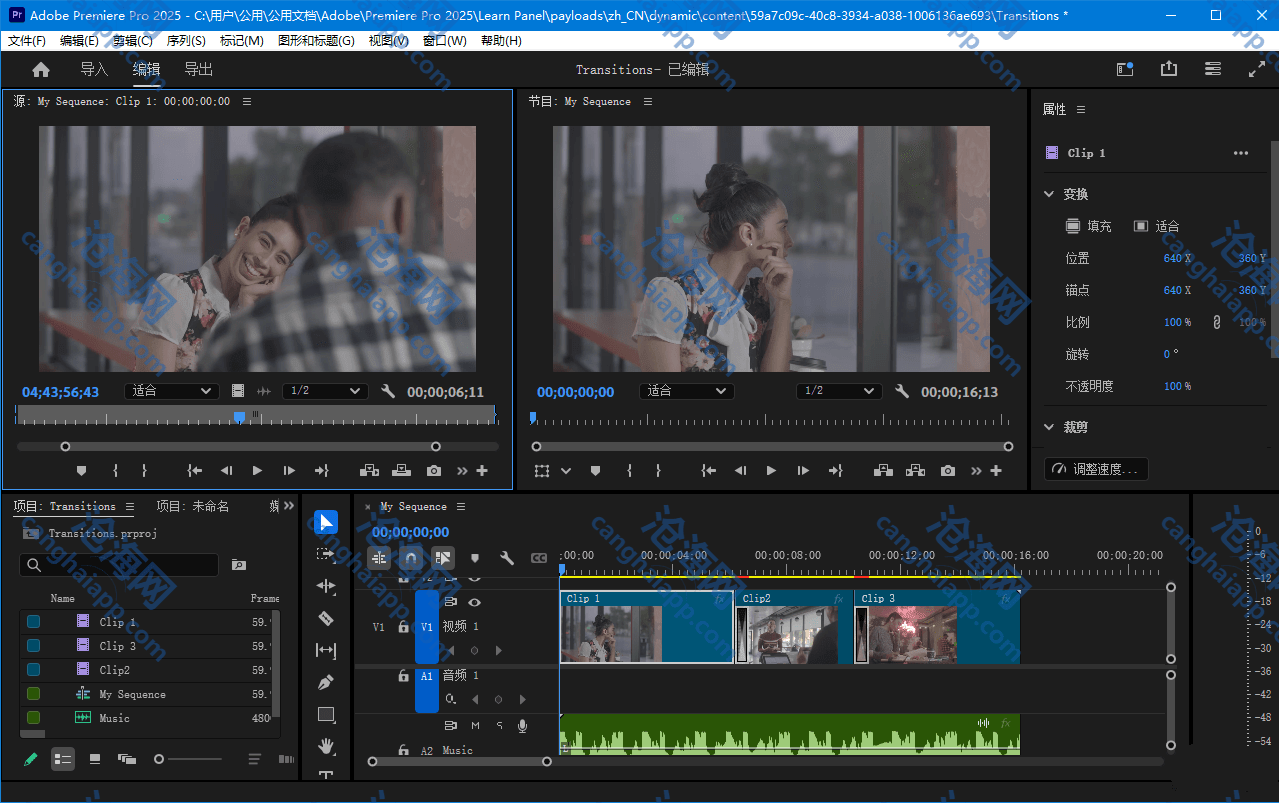Open the 序列(S) menu
This screenshot has width=1279, height=803.
pos(185,41)
